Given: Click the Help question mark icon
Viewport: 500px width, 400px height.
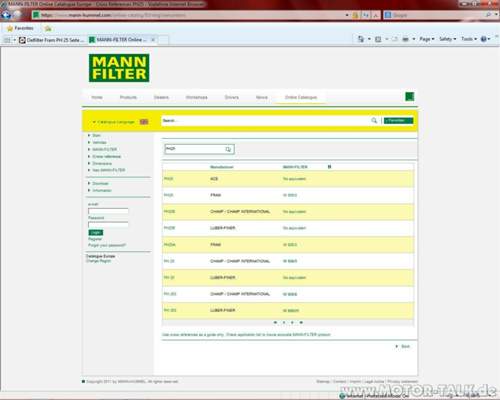Looking at the screenshot, I should click(x=483, y=39).
